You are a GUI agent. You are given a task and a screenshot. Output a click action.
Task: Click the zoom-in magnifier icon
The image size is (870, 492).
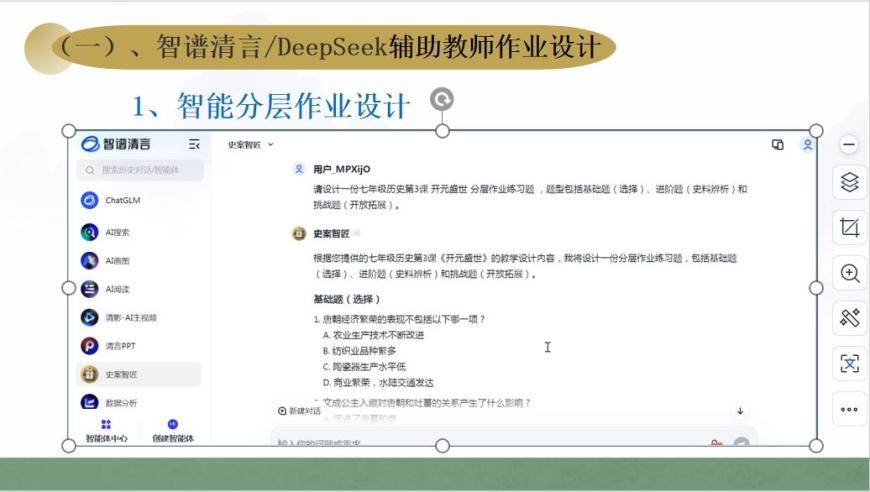(849, 273)
